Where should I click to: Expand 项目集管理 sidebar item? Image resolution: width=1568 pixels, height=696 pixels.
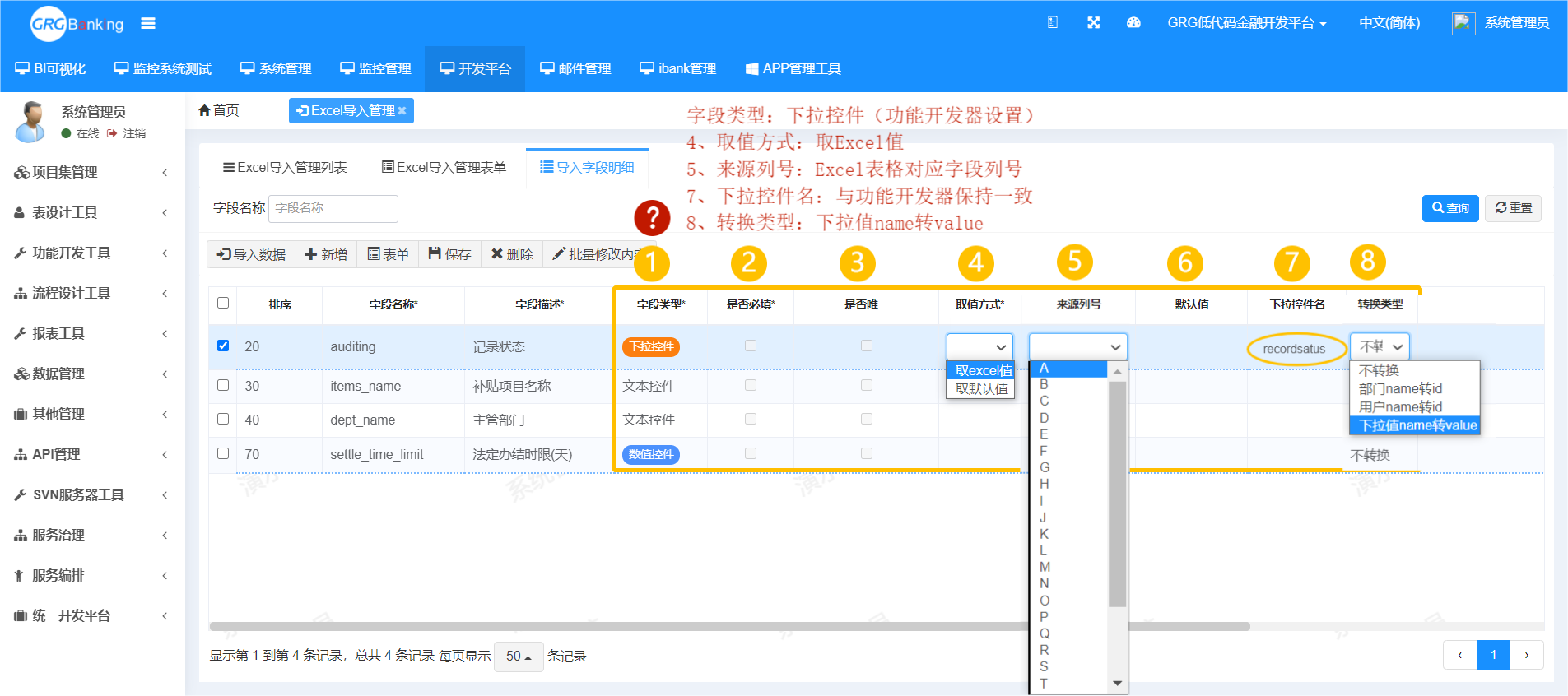click(92, 172)
